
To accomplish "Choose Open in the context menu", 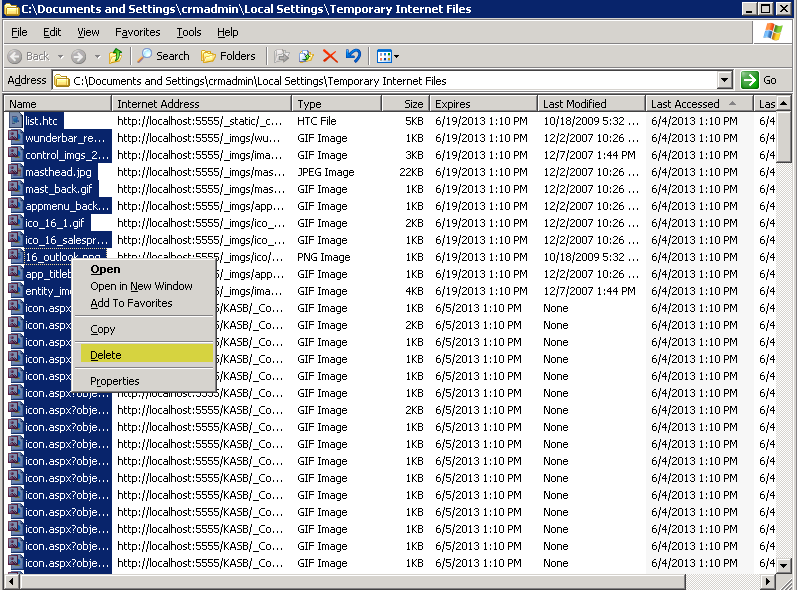I will pos(144,269).
